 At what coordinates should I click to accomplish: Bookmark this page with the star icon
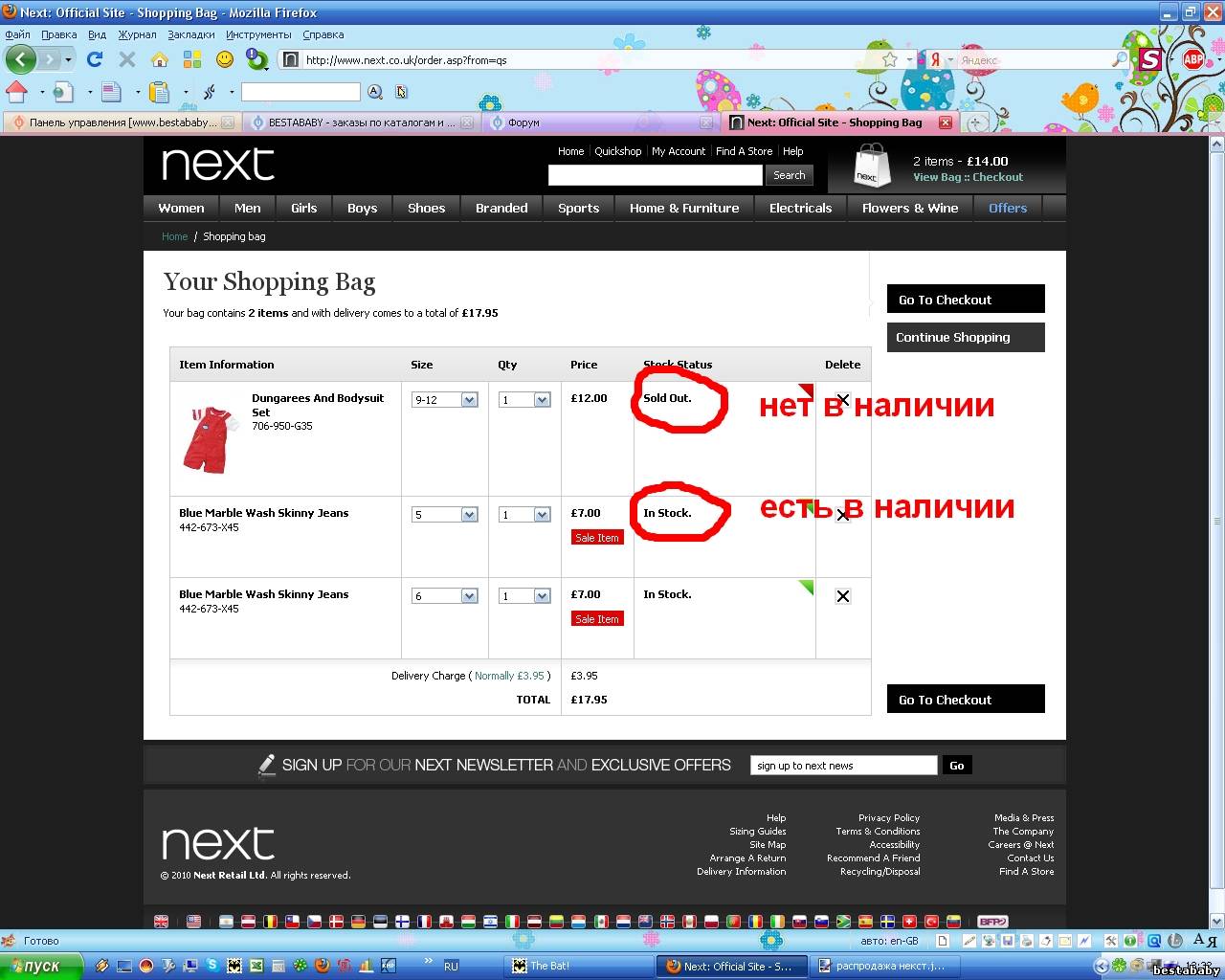[x=890, y=59]
